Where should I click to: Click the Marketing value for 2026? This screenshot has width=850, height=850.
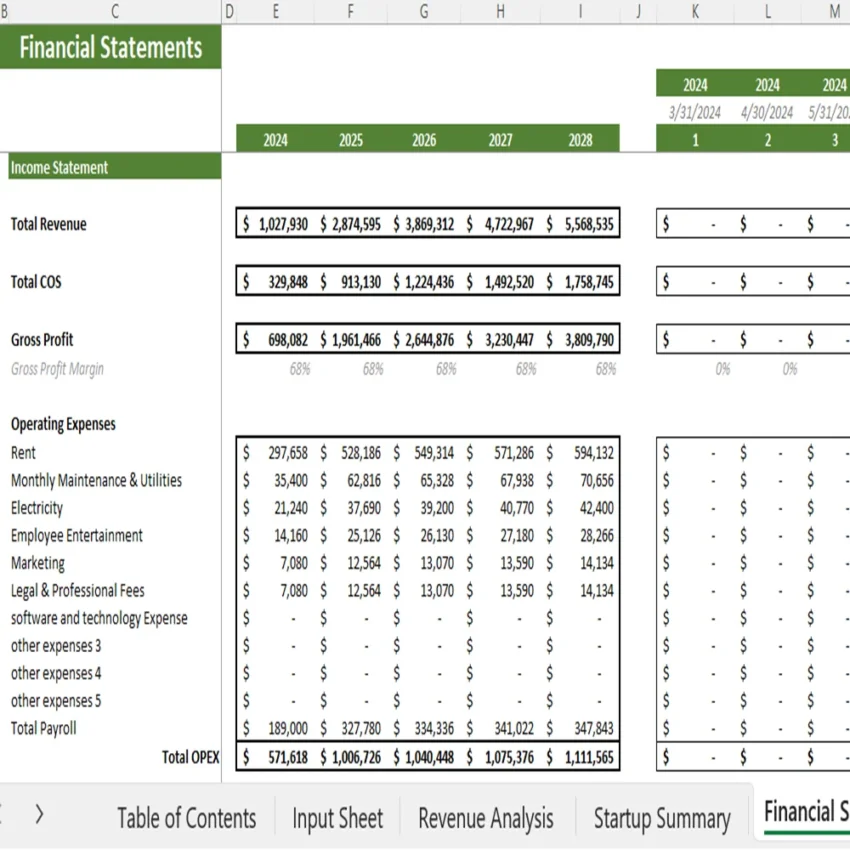click(x=424, y=562)
